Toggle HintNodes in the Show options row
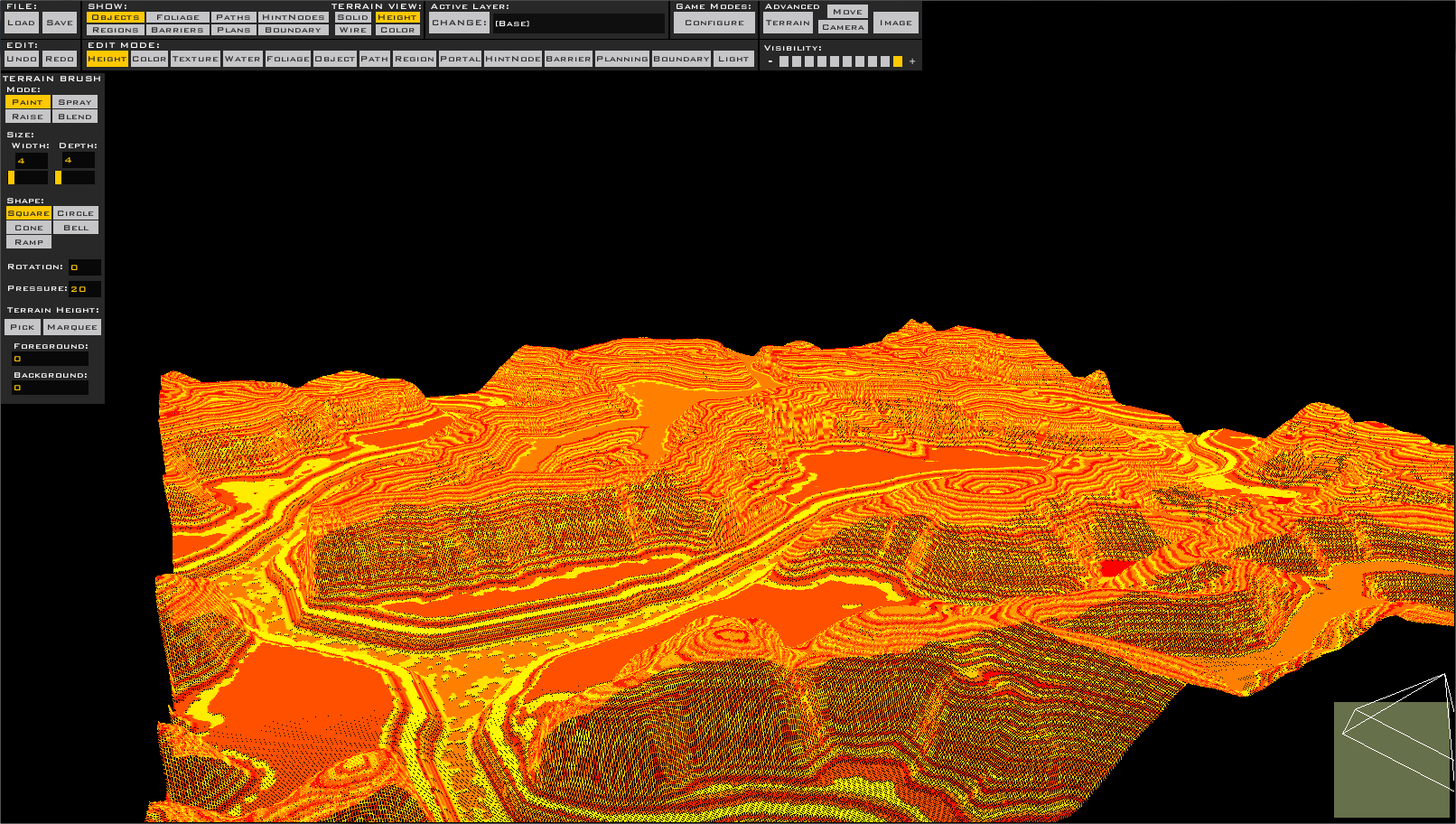The height and width of the screenshot is (824, 1456). click(294, 17)
